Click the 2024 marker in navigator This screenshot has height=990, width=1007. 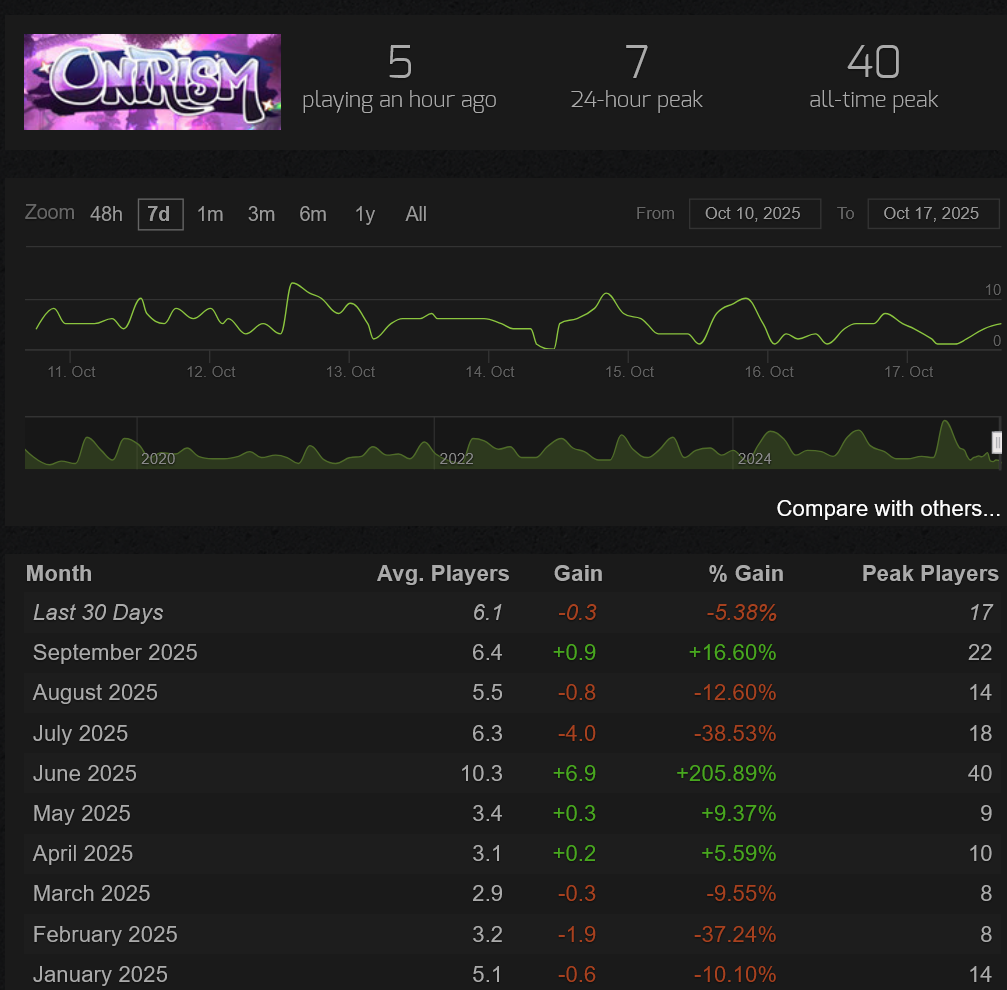click(x=755, y=458)
